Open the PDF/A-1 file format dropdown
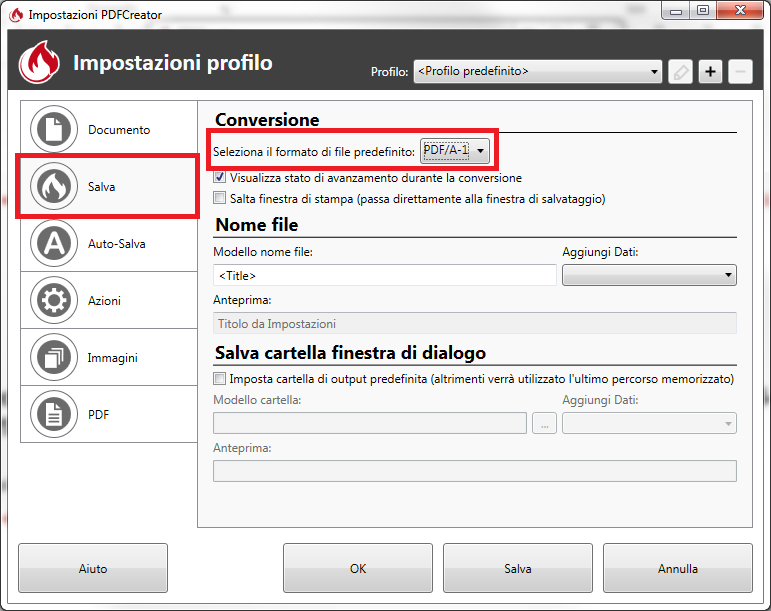Screen dimensions: 771x611 [455, 150]
